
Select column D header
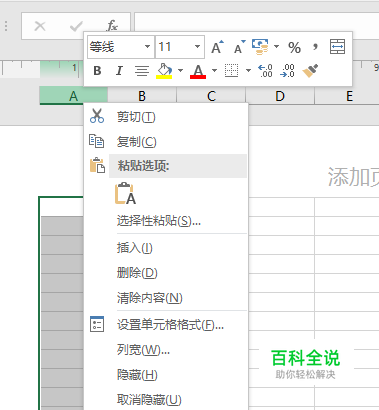[x=280, y=96]
